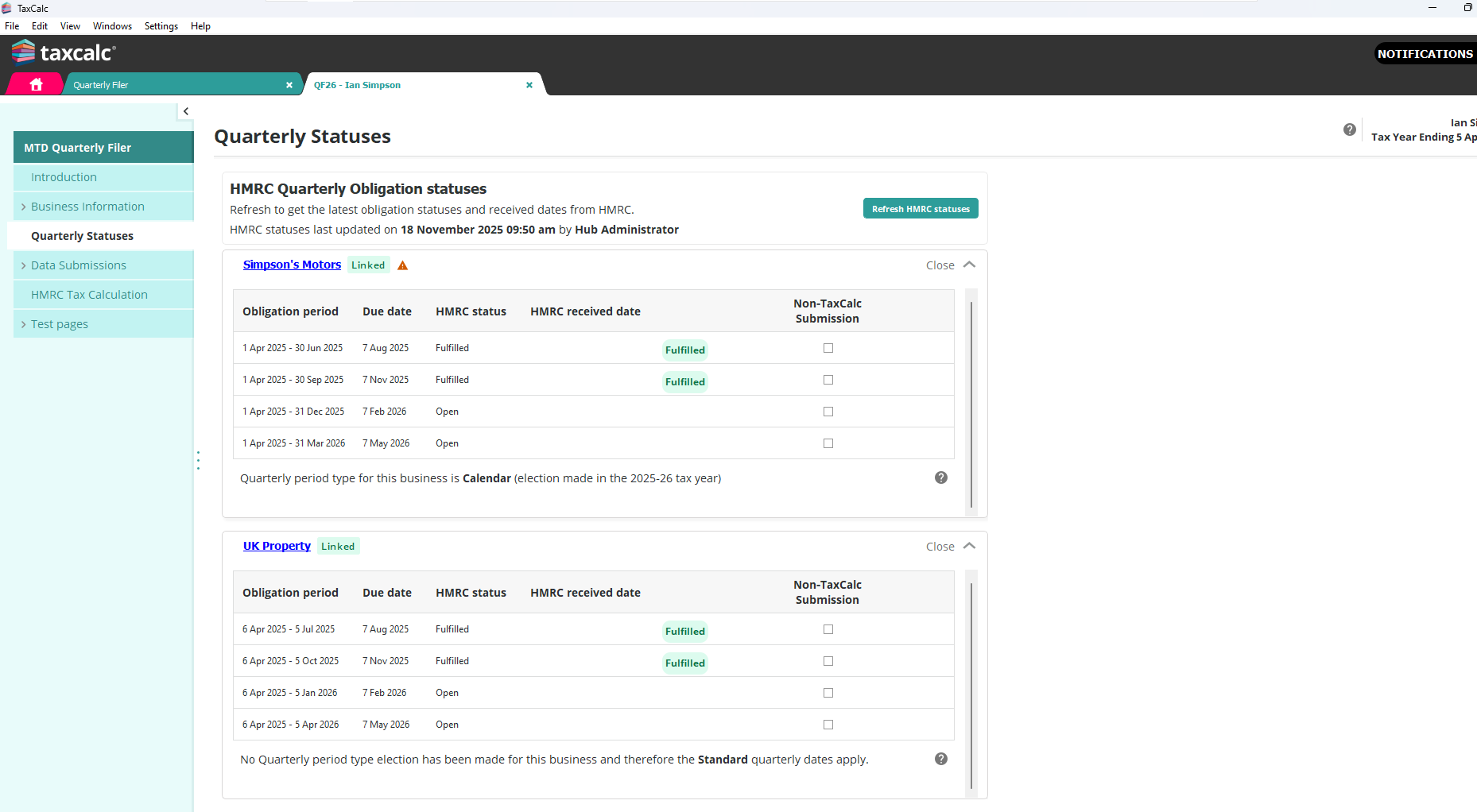Click the '7 May 2026' due date in Simpson's Motors
1477x812 pixels.
point(386,443)
